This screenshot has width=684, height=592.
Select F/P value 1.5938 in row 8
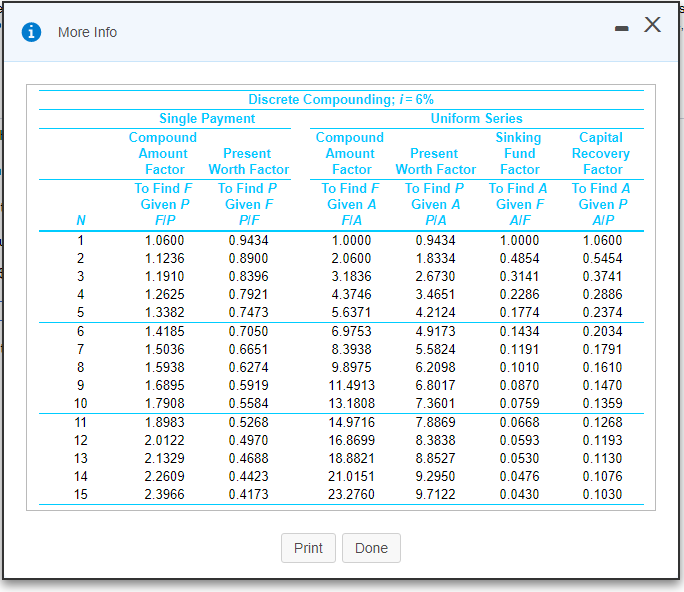[164, 367]
